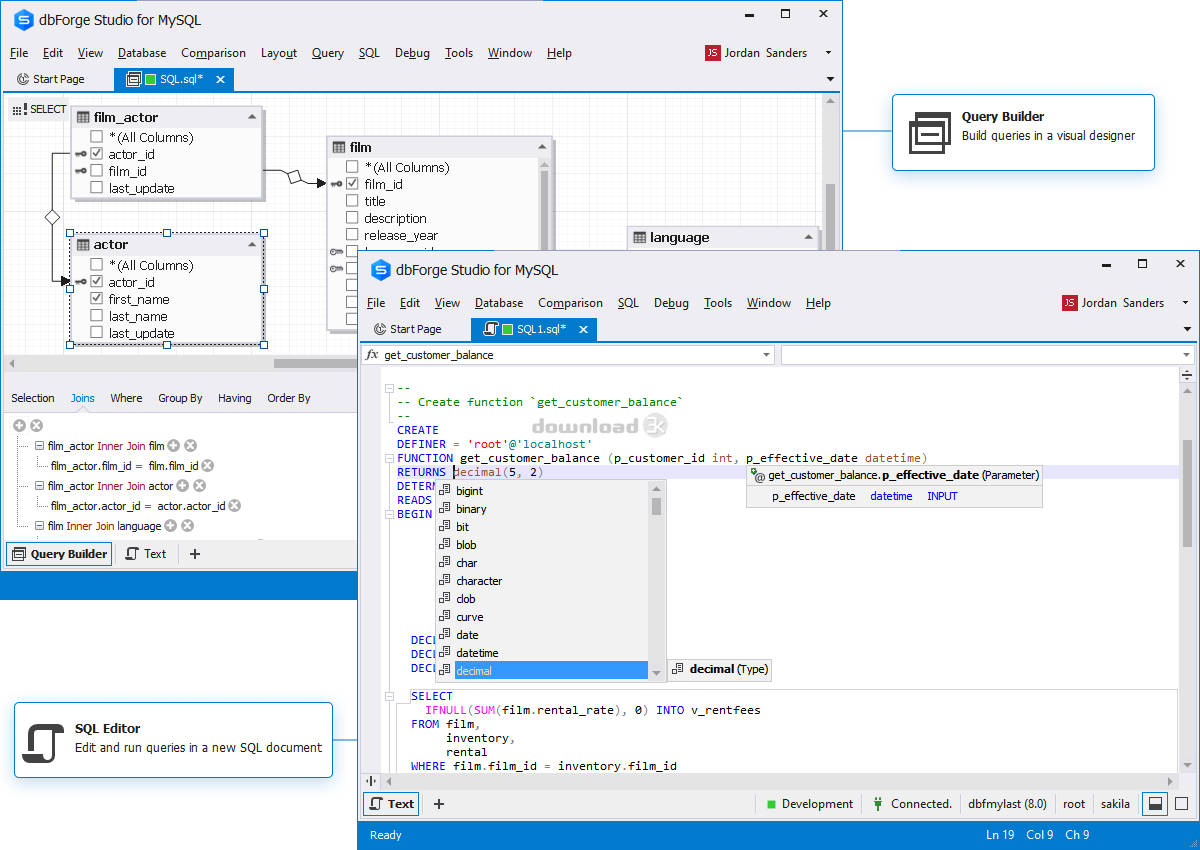Remove the film_actor Inner Join film join
Screen dimensions: 1200x850
coord(190,446)
